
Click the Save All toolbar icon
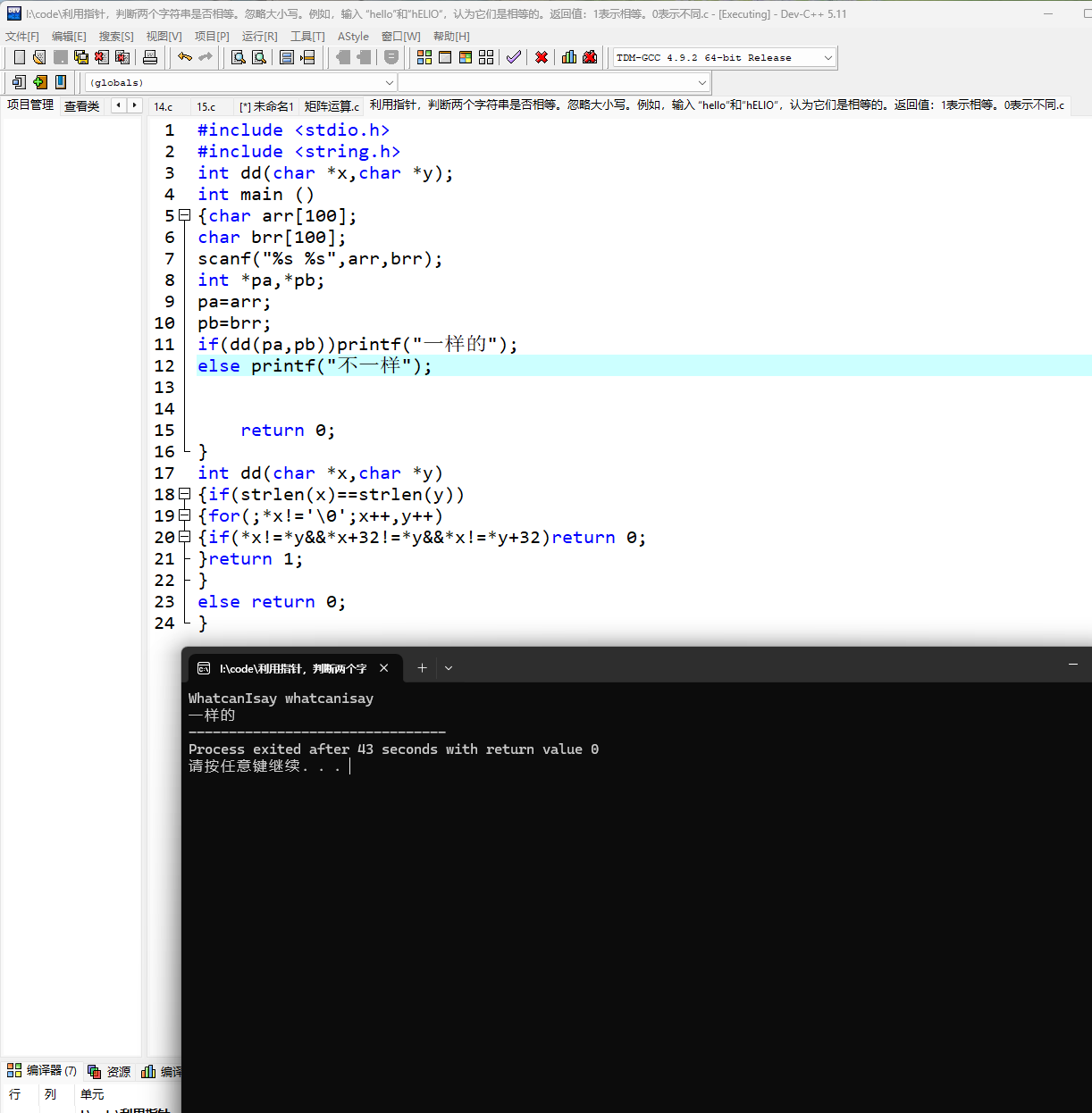(x=81, y=57)
